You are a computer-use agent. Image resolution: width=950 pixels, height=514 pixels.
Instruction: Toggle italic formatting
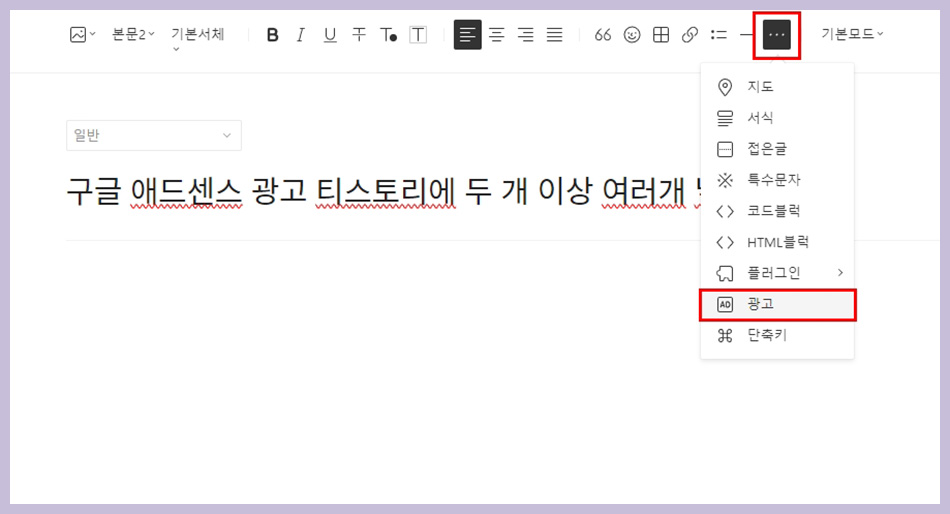[x=301, y=35]
